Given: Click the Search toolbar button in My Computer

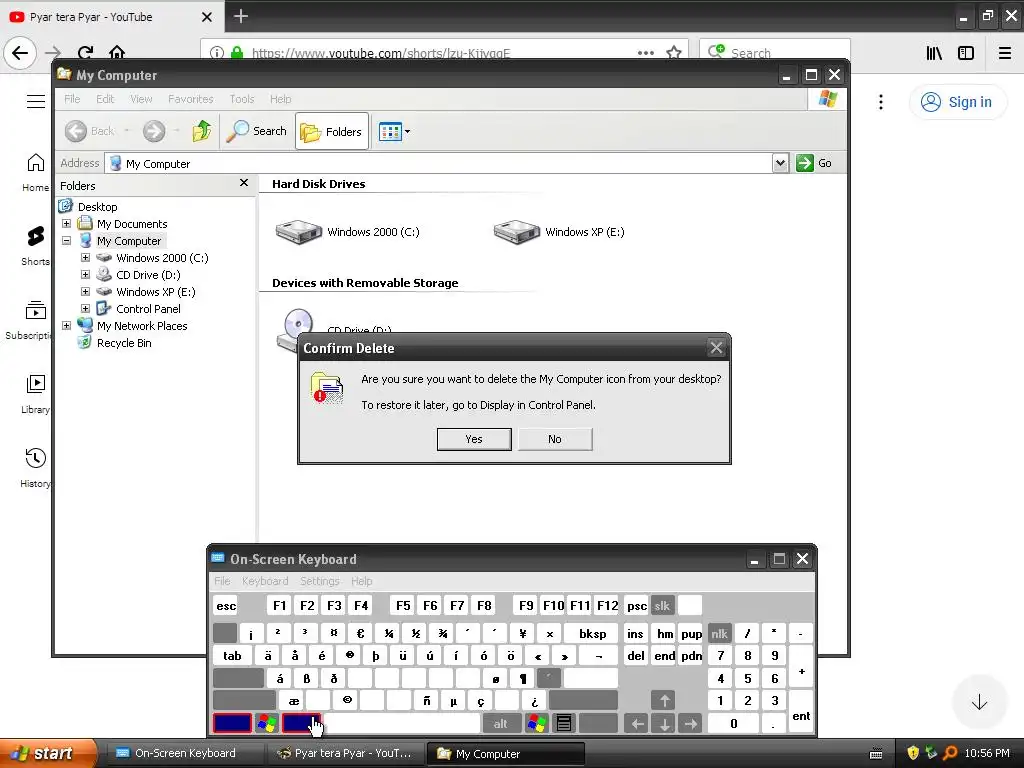Looking at the screenshot, I should click(x=257, y=131).
